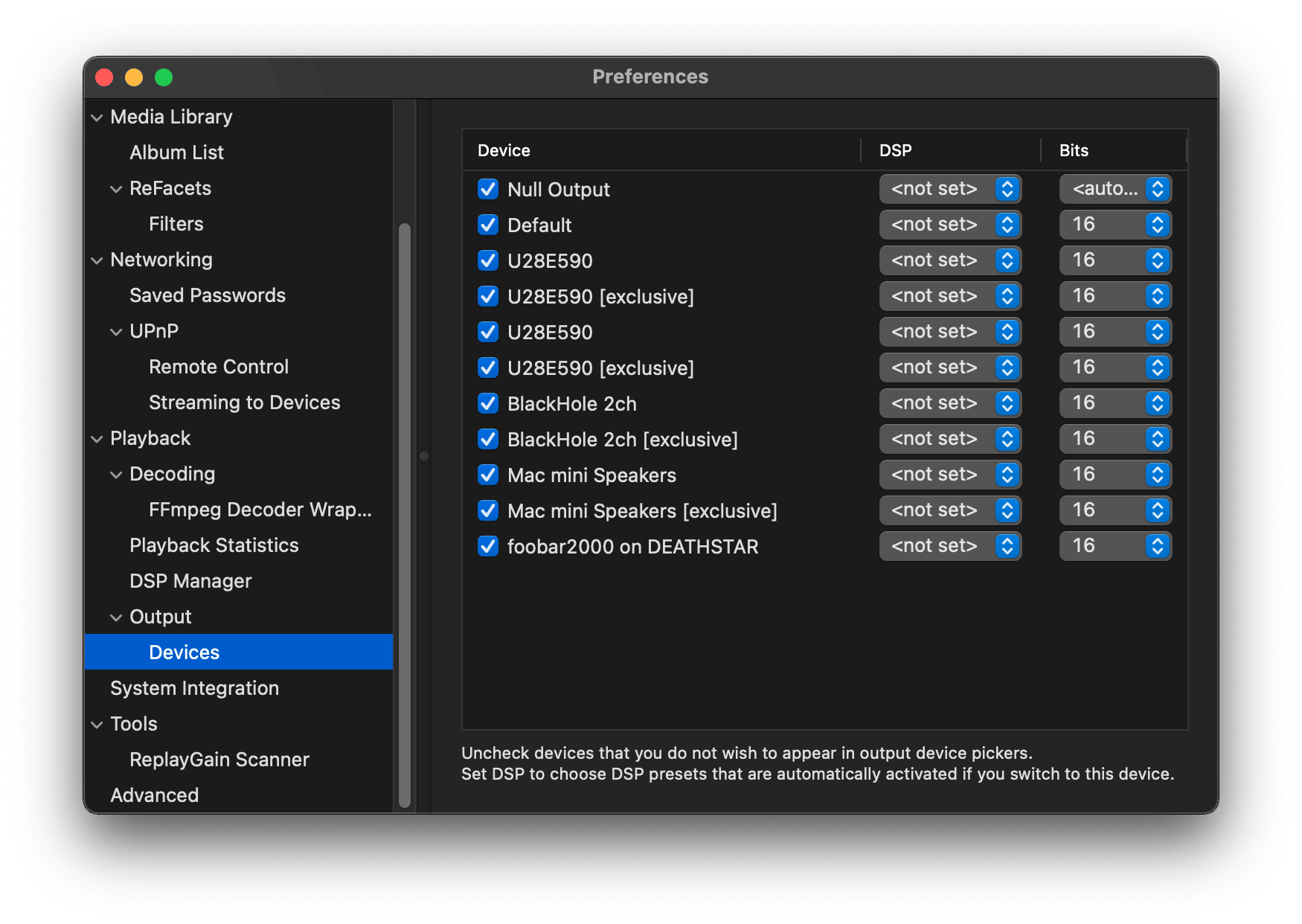Open DSP dropdown for Mac mini Speakers
The width and height of the screenshot is (1302, 924).
(950, 475)
